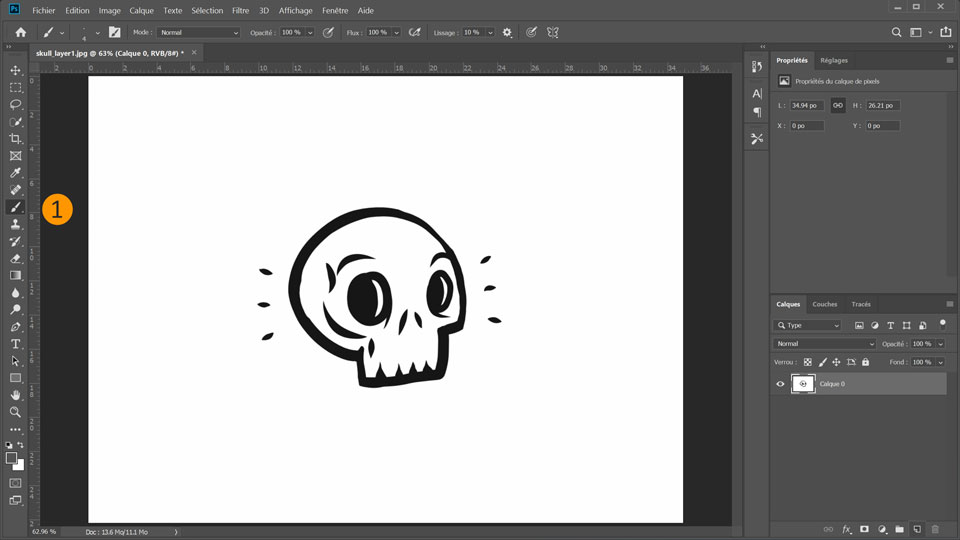Select the Move tool
The image size is (960, 540).
click(15, 70)
